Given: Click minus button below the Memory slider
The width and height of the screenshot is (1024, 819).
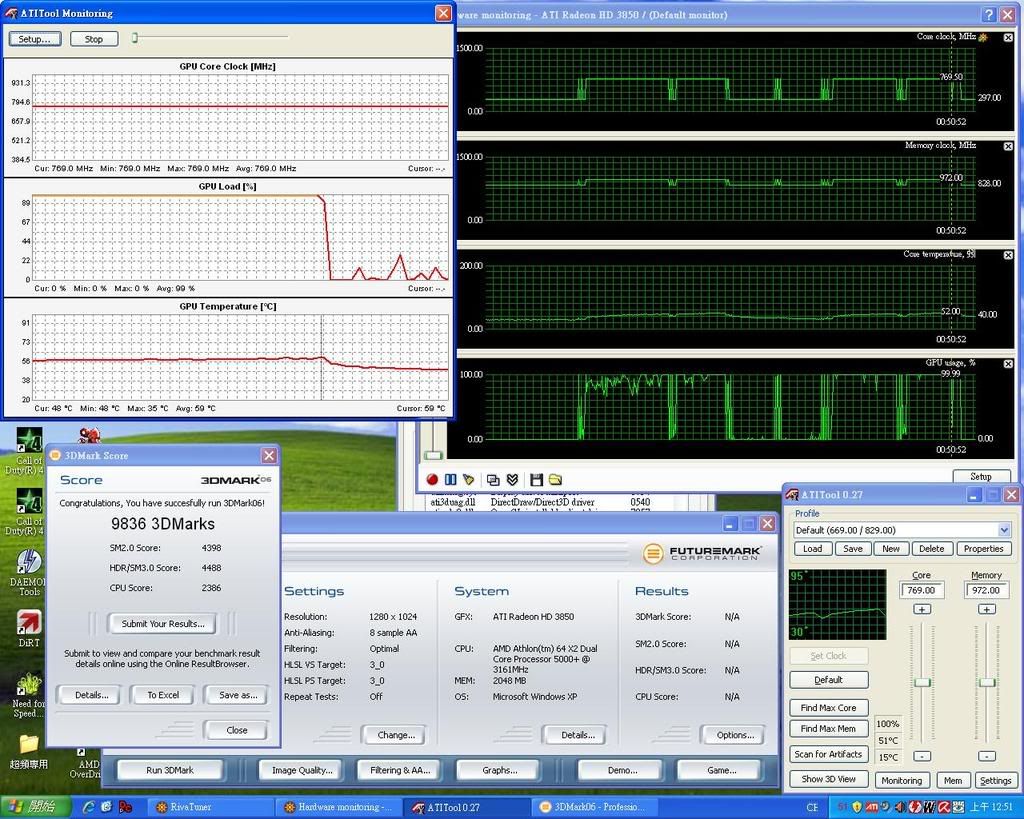Looking at the screenshot, I should 986,756.
